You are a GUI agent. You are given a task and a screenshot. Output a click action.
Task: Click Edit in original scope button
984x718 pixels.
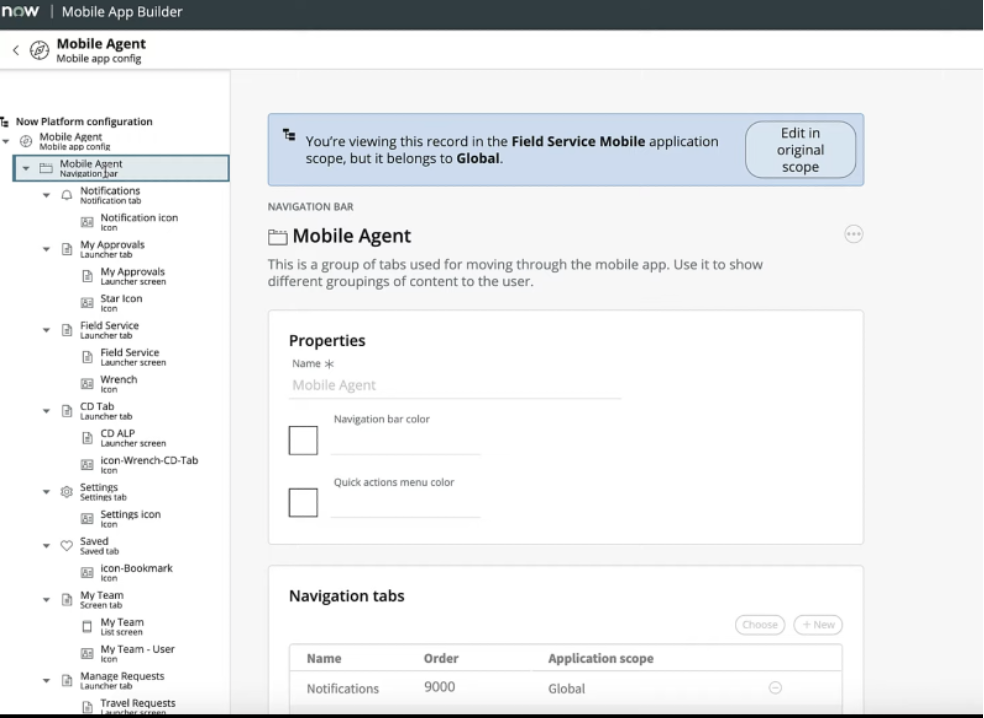point(800,150)
